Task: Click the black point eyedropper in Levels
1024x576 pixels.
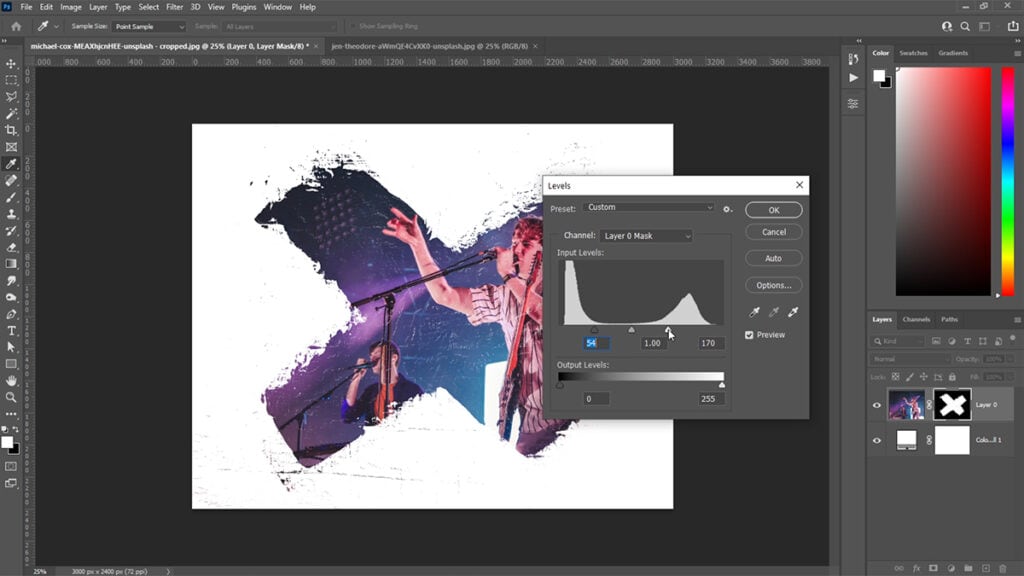Action: coord(753,311)
